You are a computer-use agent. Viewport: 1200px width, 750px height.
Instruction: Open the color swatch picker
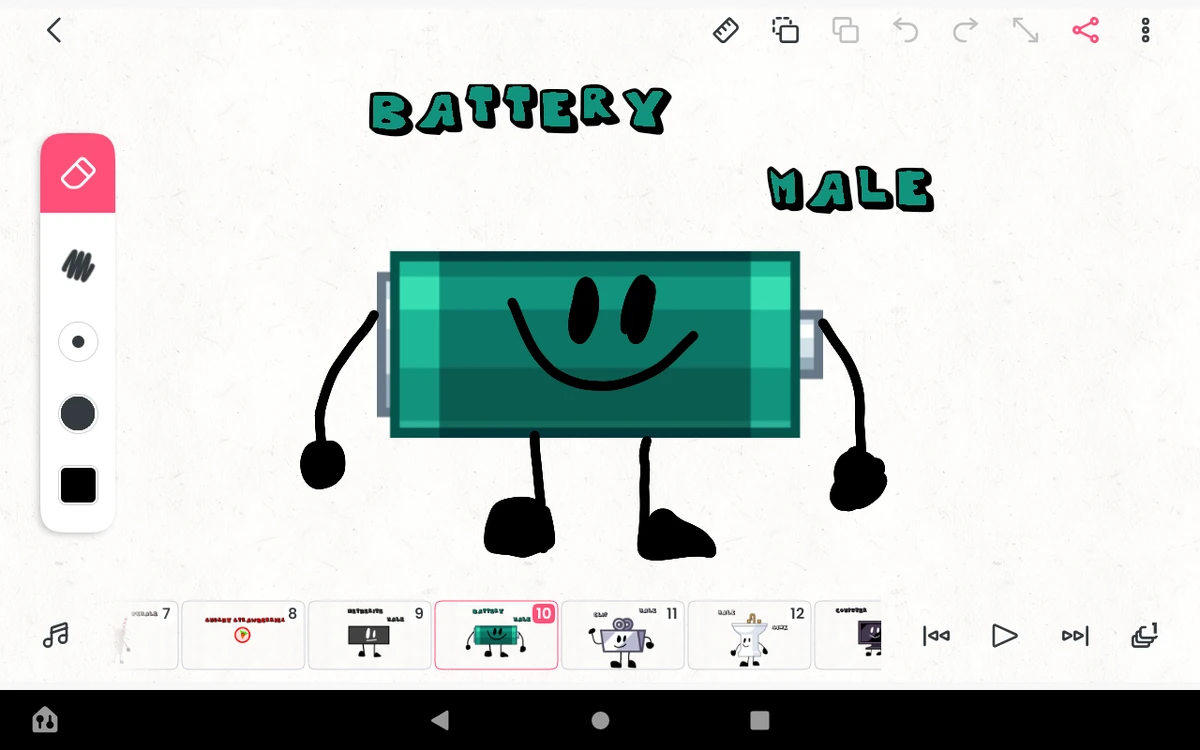coord(78,485)
